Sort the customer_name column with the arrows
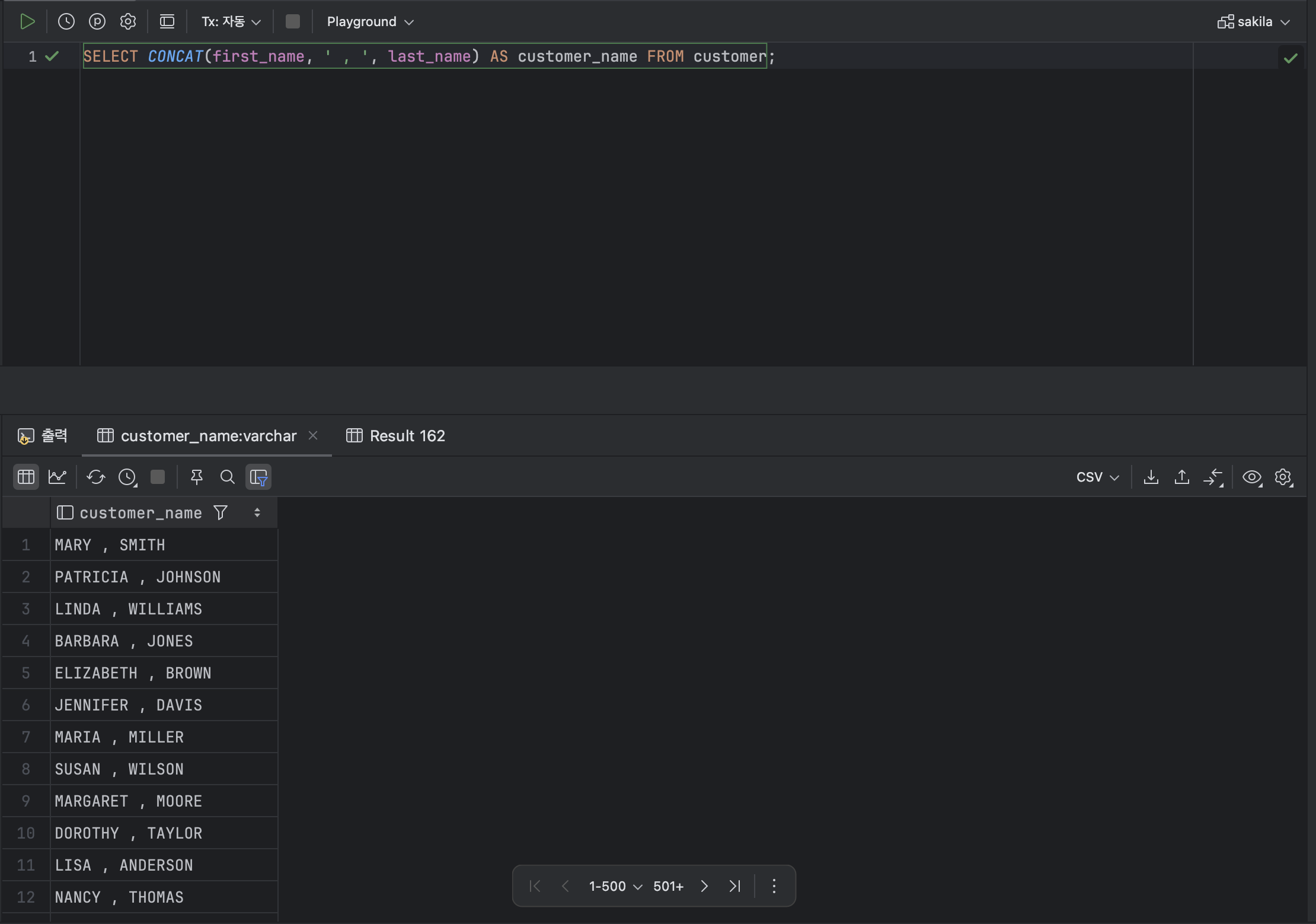 click(257, 513)
